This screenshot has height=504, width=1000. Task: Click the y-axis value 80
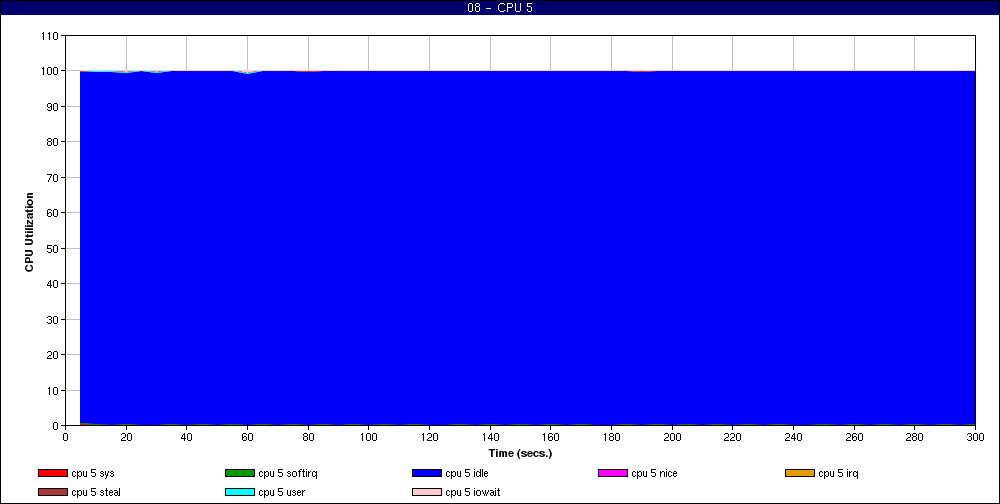point(52,142)
